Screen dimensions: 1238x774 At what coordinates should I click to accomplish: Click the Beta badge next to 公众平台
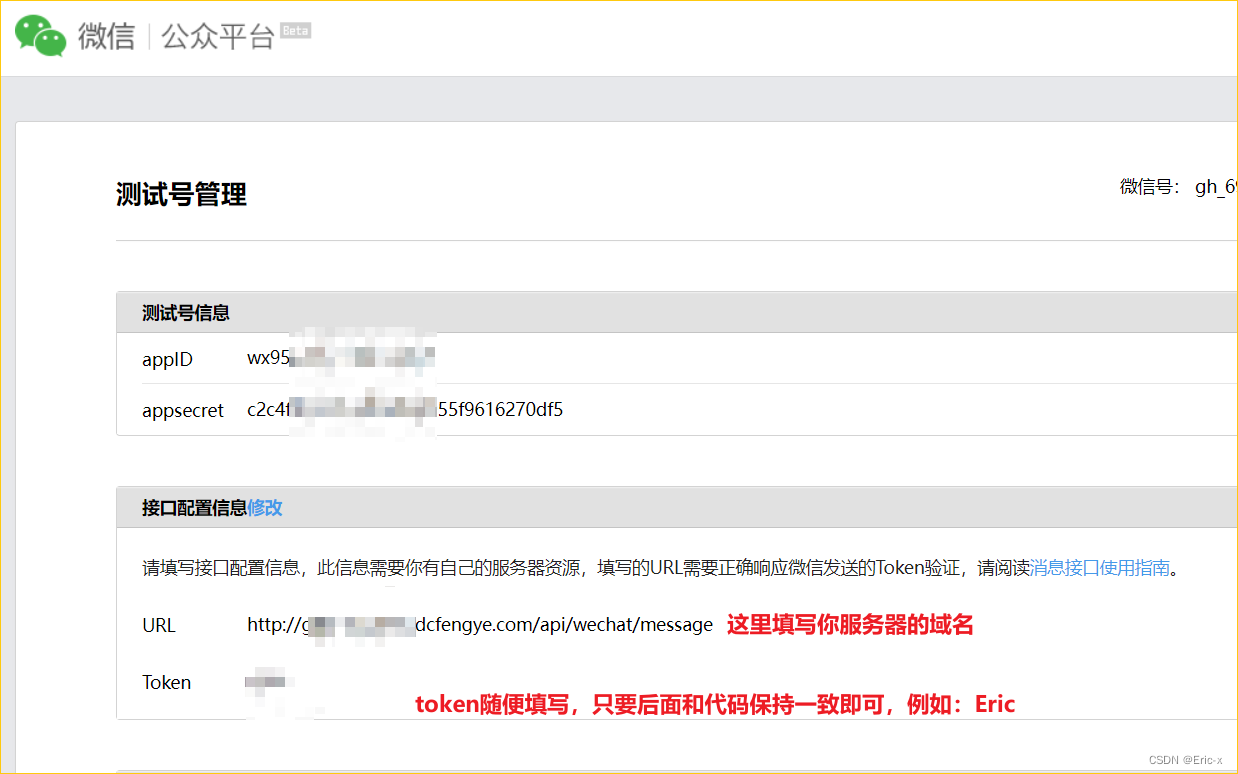pyautogui.click(x=295, y=30)
